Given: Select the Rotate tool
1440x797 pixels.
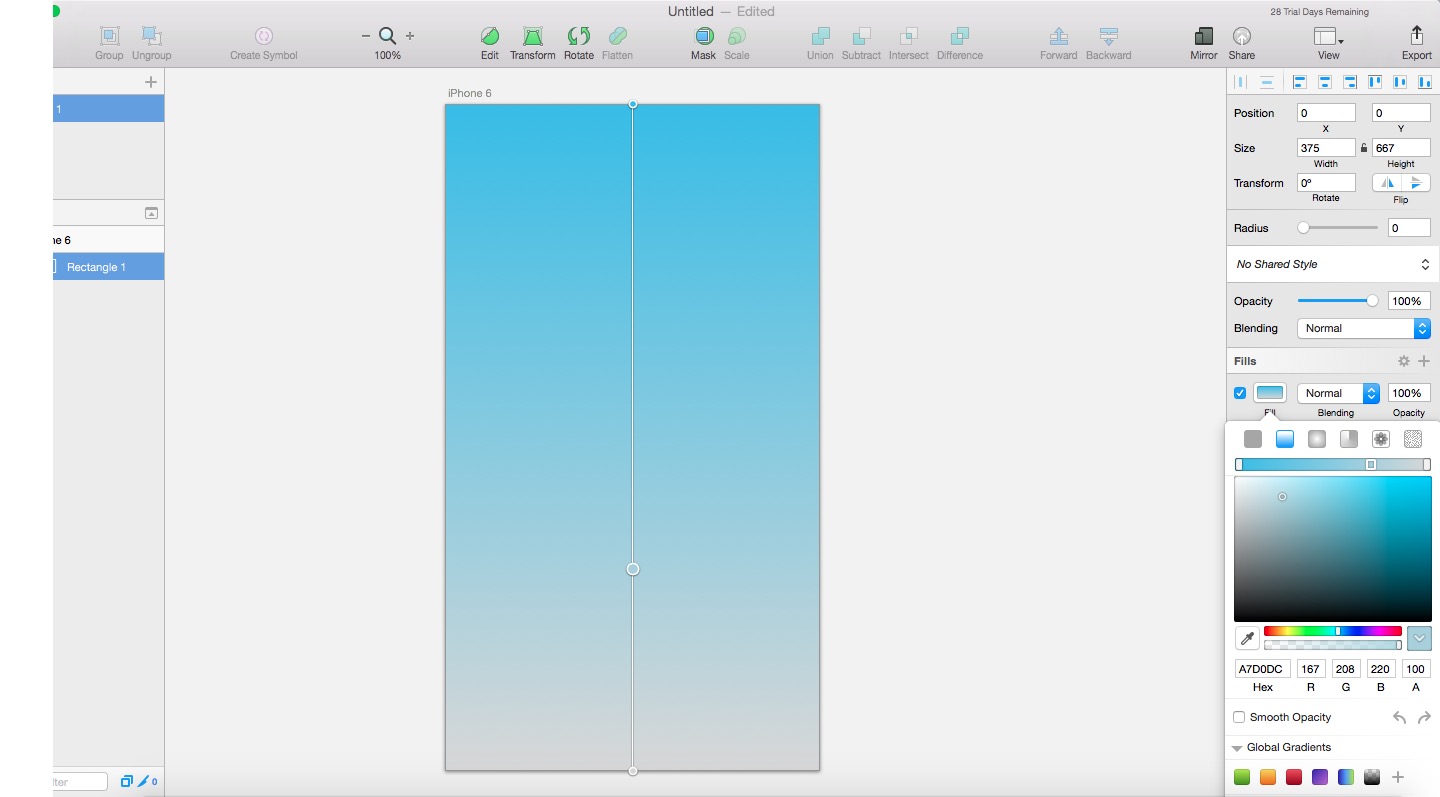Looking at the screenshot, I should tap(579, 37).
